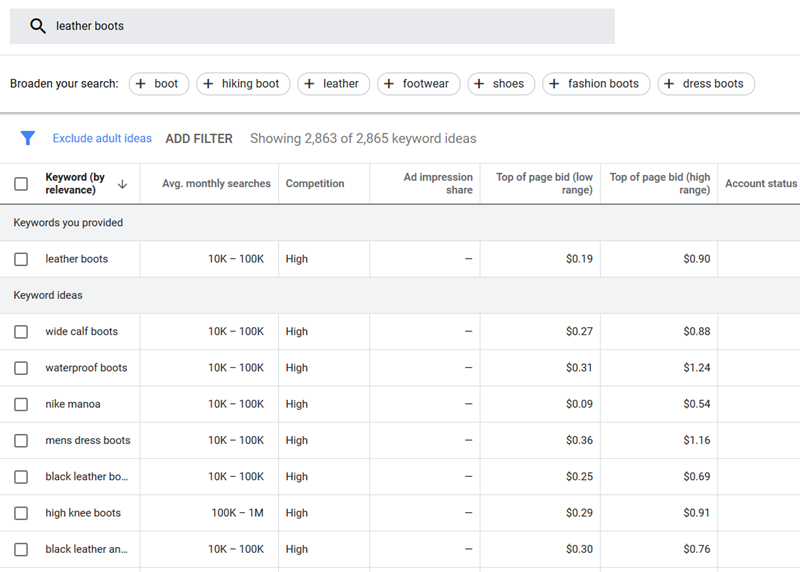Click the sort arrow beside Keyword column
800x572 pixels.
pyautogui.click(x=123, y=184)
